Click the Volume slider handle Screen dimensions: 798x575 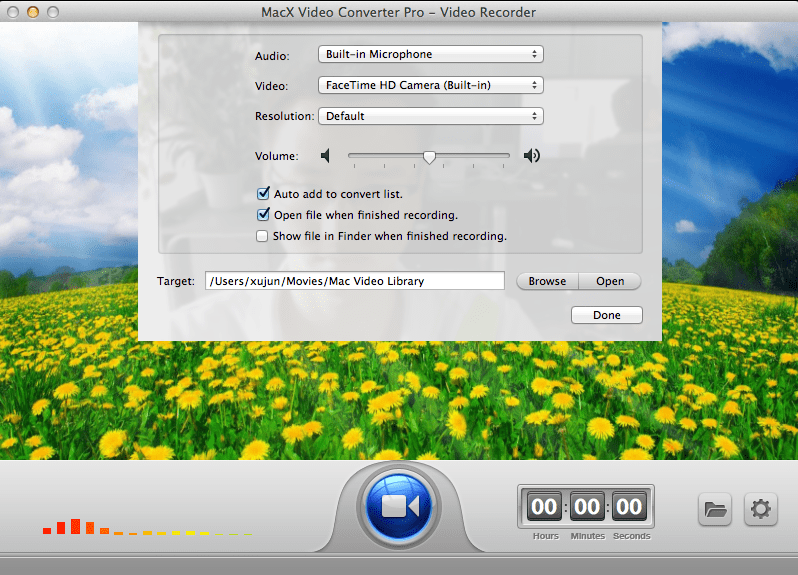[429, 157]
